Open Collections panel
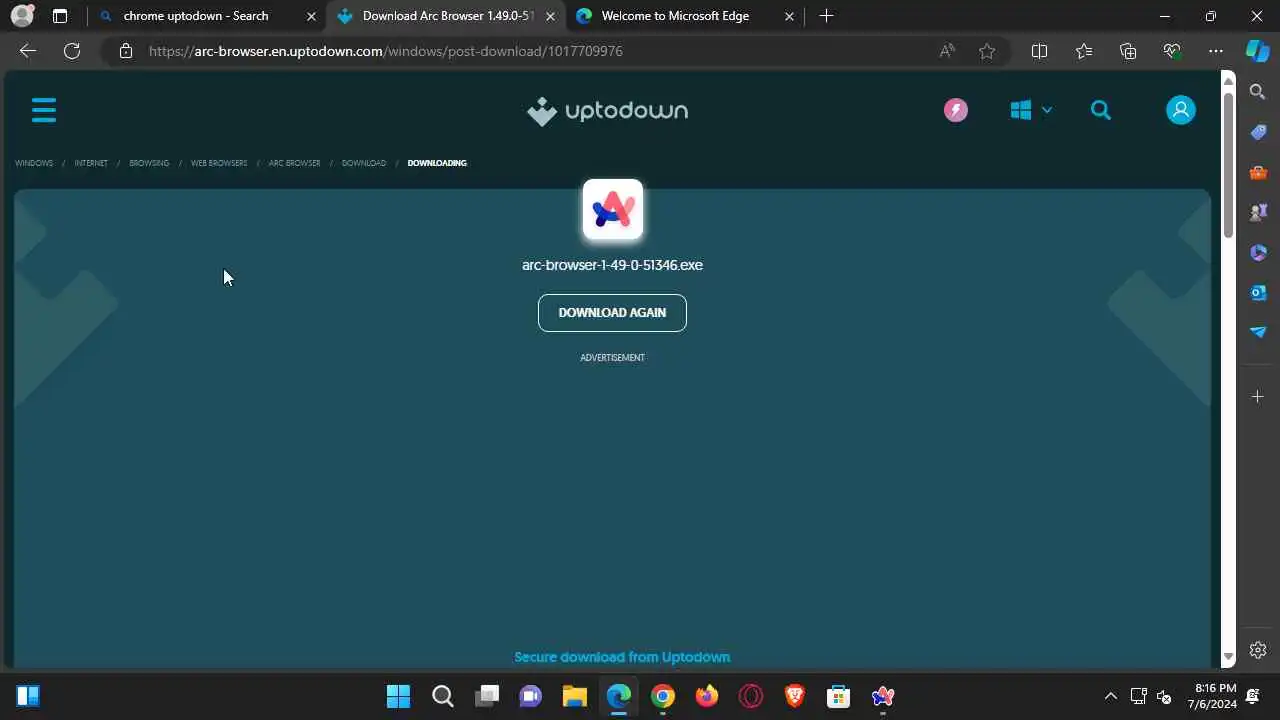The width and height of the screenshot is (1280, 720). [x=1128, y=51]
